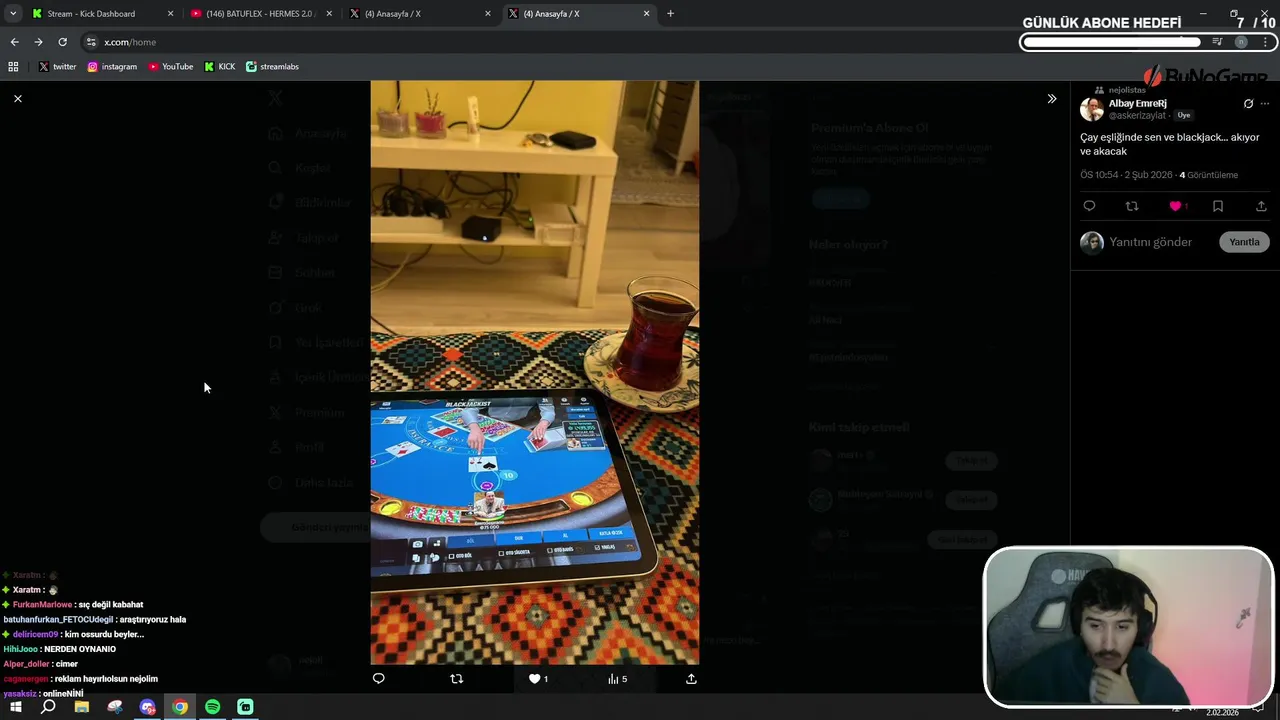Viewport: 1280px width, 720px height.
Task: Open view analytics icon showing 5
Action: click(x=617, y=678)
